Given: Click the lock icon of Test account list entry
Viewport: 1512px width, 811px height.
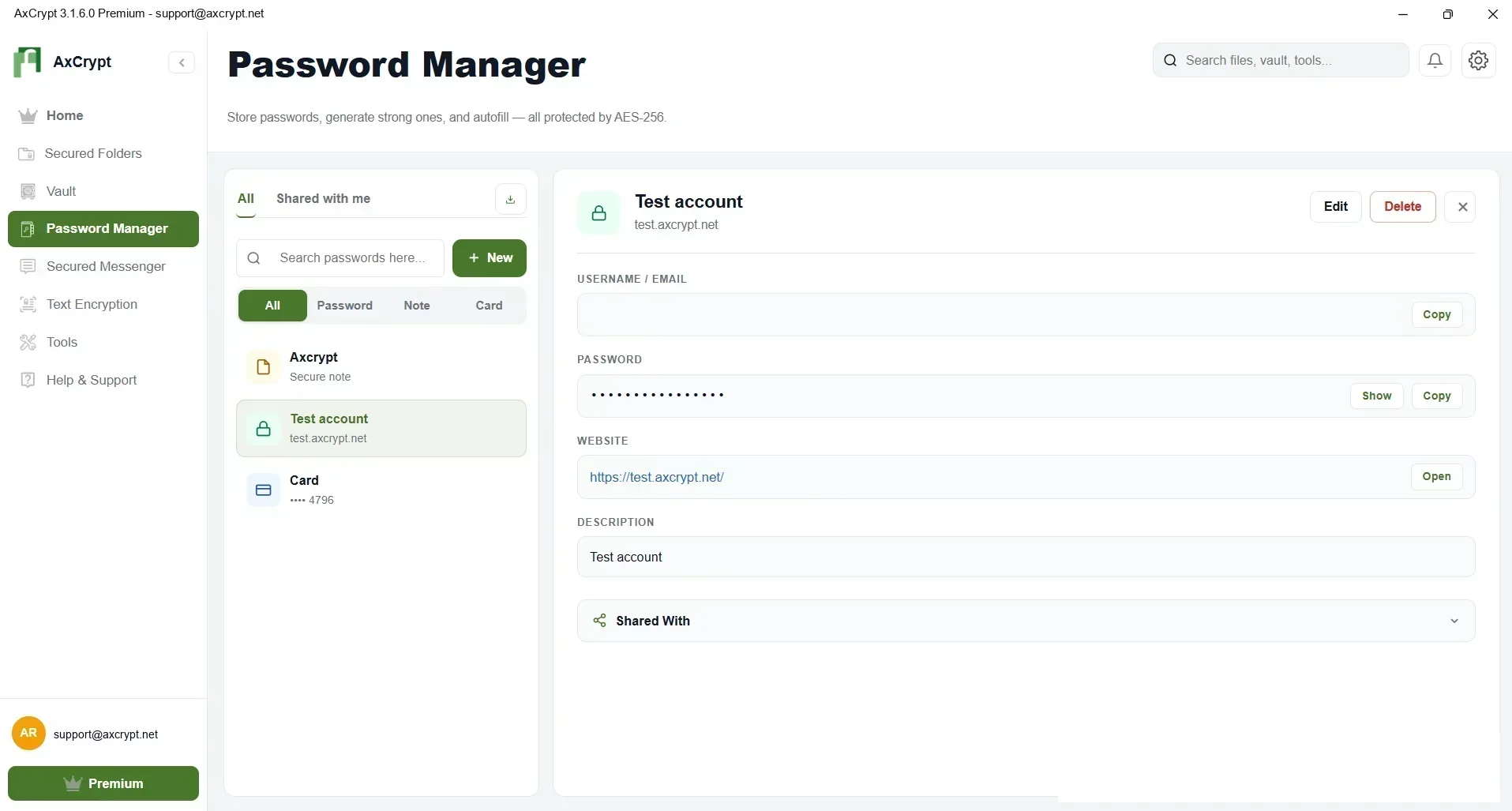Looking at the screenshot, I should (x=264, y=429).
